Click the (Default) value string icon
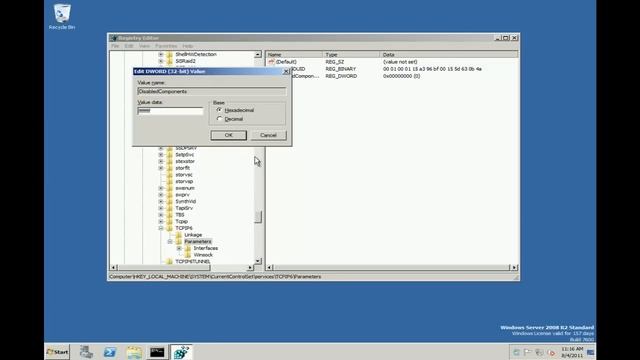 click(271, 62)
